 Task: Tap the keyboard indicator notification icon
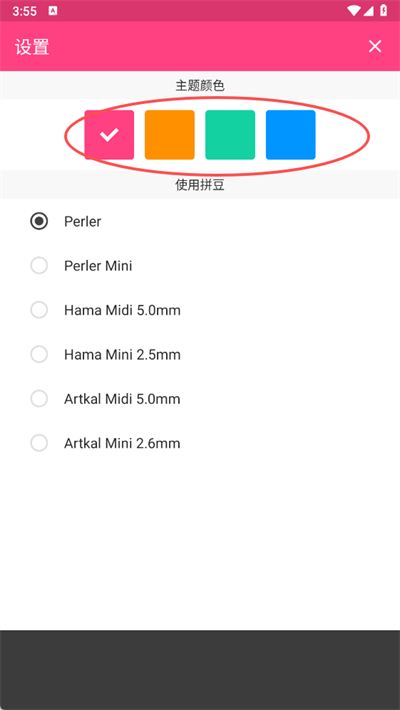(53, 11)
